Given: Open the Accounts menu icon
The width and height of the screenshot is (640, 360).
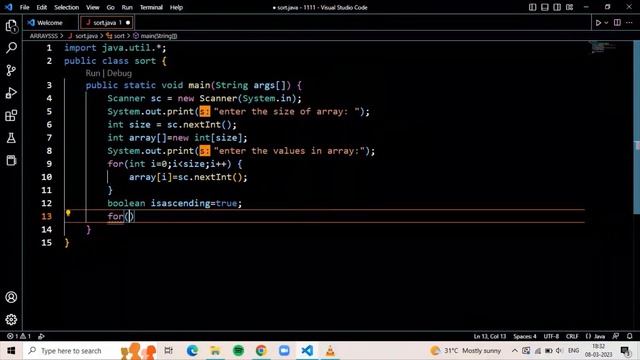Looking at the screenshot, I should [x=11, y=297].
